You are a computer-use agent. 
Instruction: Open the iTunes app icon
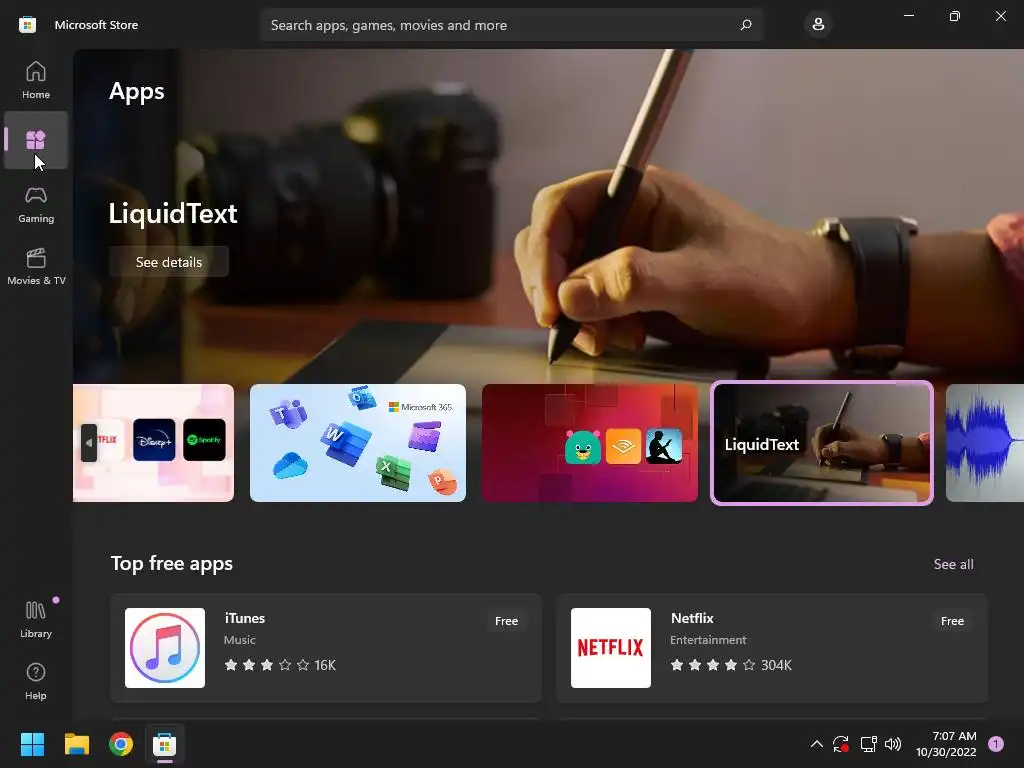(x=165, y=648)
